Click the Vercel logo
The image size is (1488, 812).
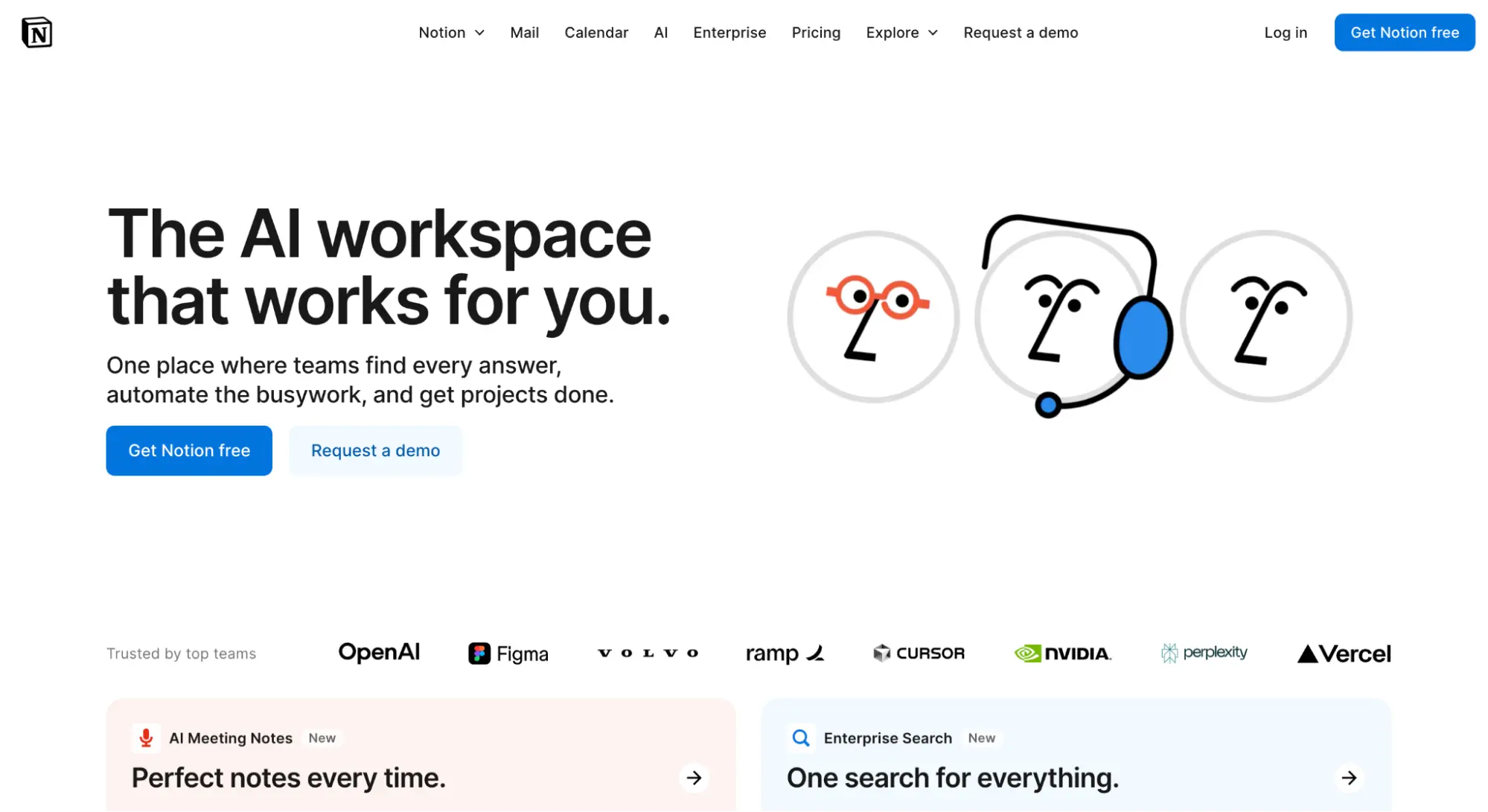1342,653
